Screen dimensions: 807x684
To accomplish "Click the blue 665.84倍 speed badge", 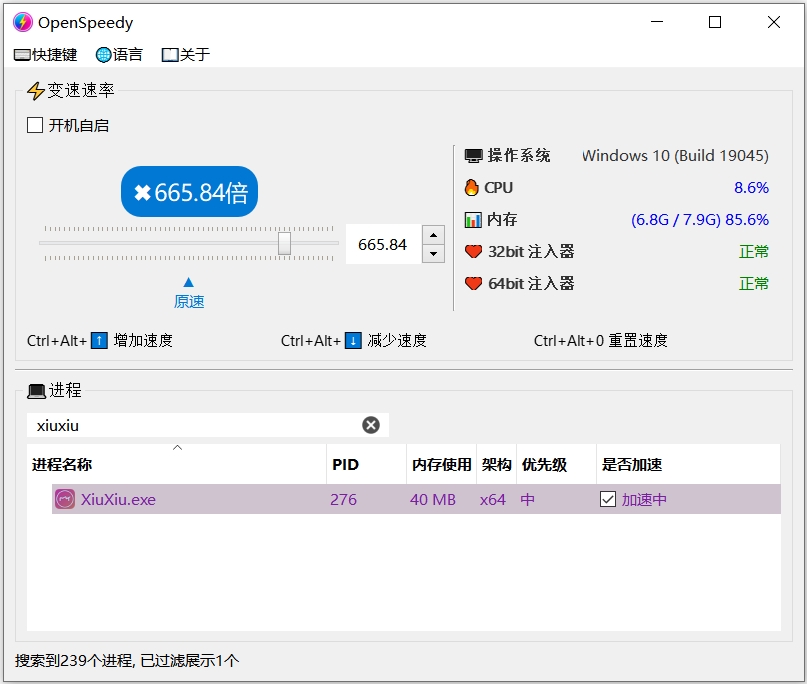I will (189, 191).
